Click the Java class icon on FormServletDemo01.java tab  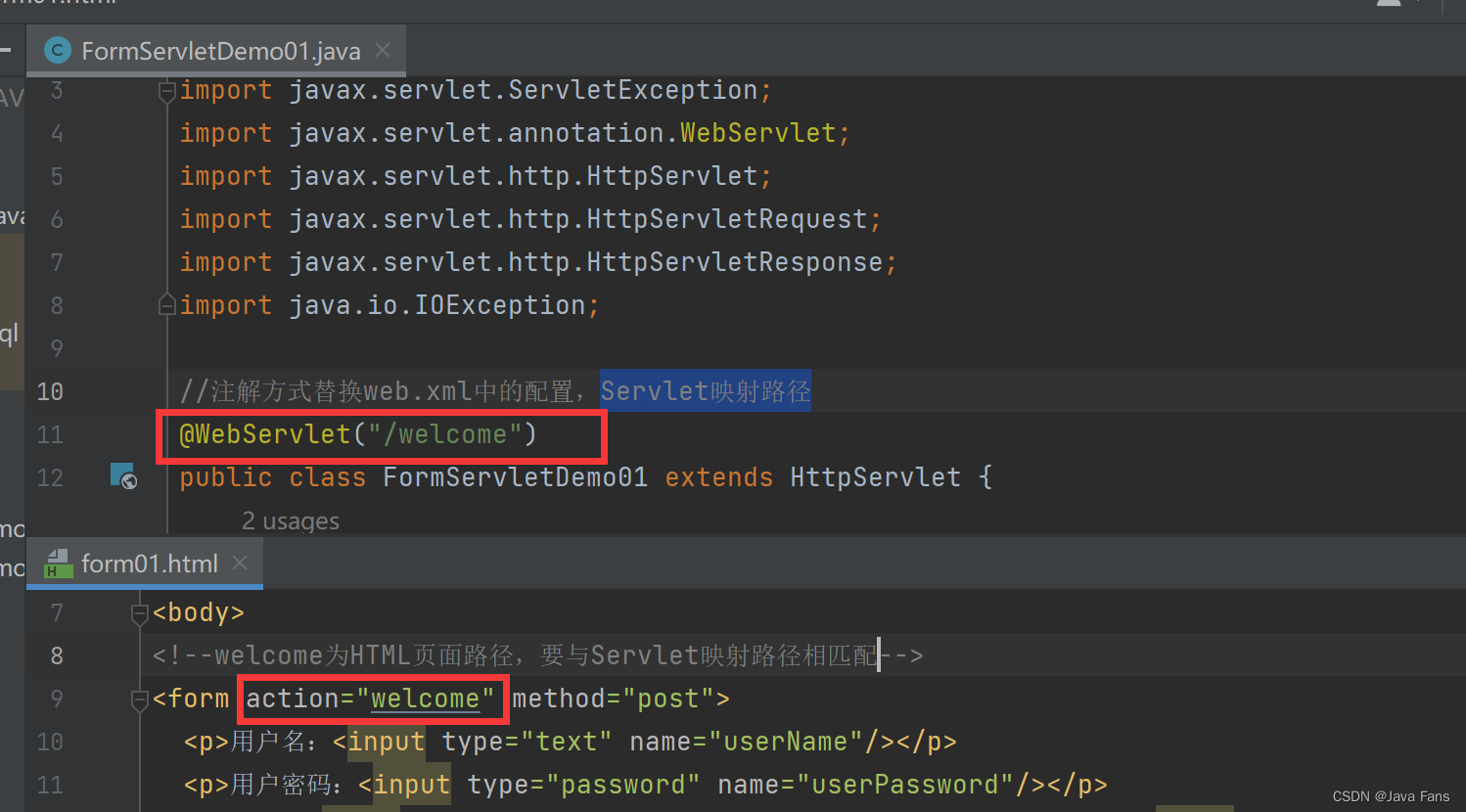pyautogui.click(x=58, y=50)
